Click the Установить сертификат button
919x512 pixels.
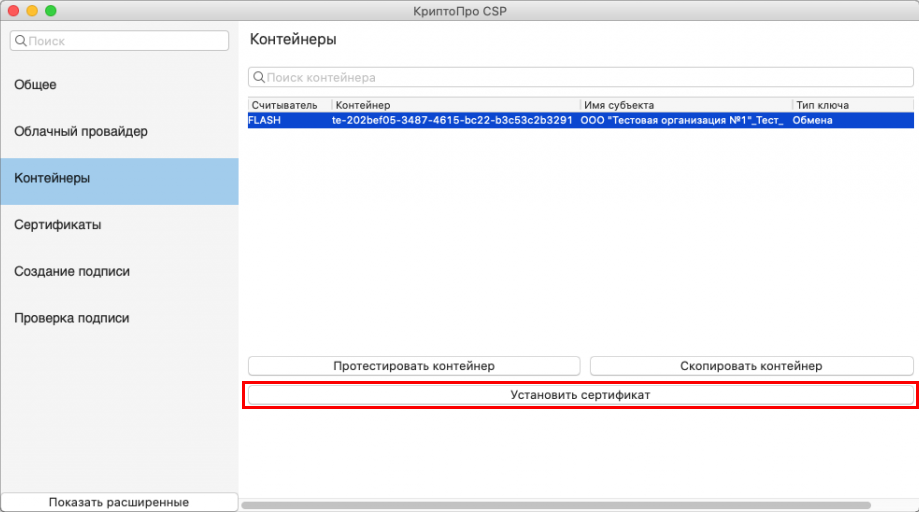point(580,395)
